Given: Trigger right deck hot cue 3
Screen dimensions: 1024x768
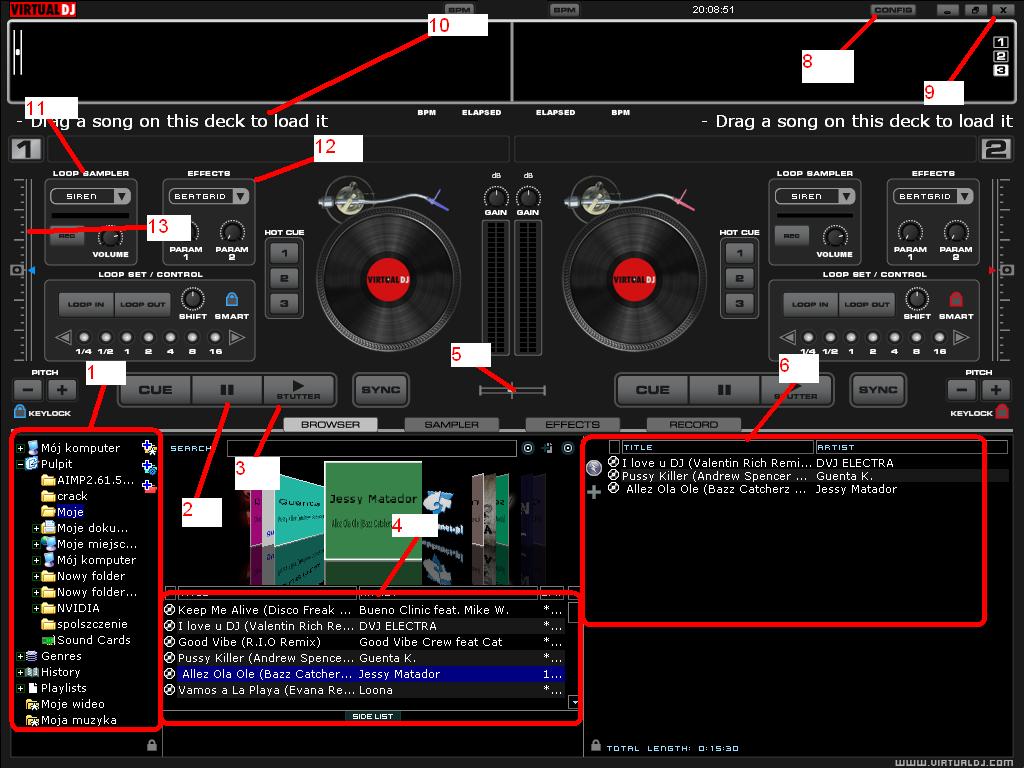Looking at the screenshot, I should click(739, 304).
